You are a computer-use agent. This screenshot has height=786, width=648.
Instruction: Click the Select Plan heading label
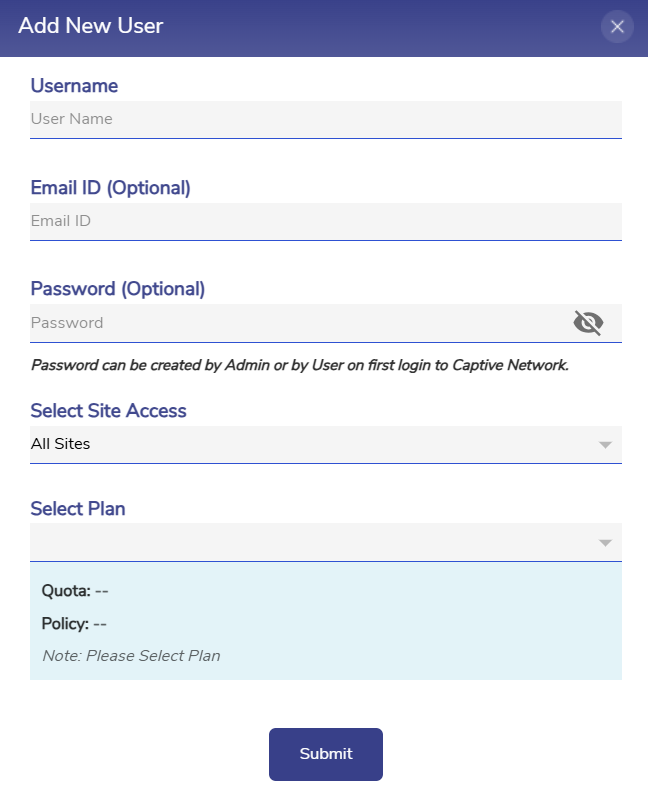click(78, 509)
